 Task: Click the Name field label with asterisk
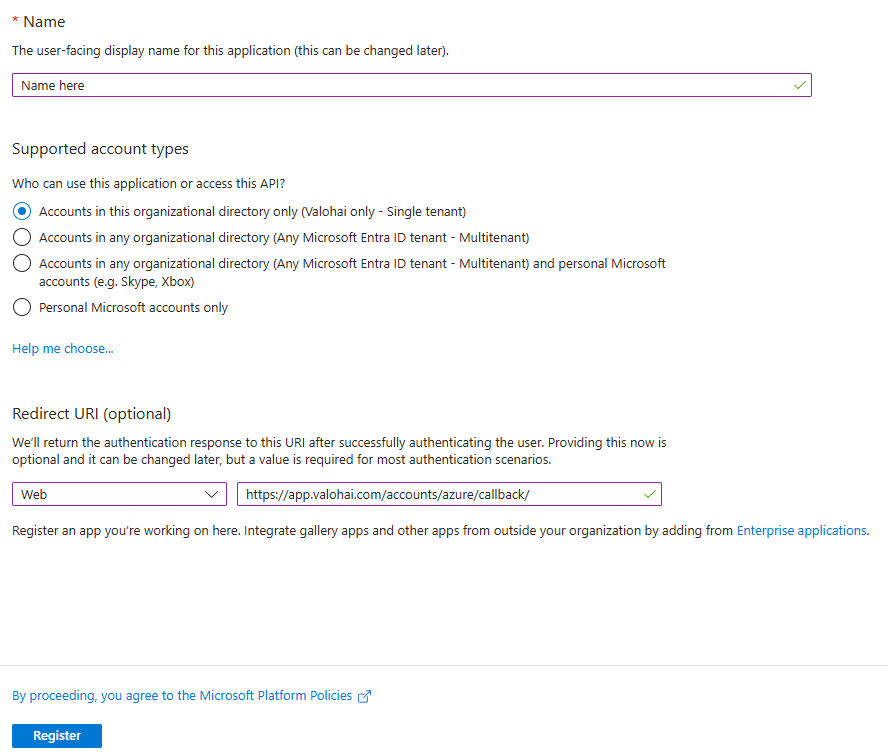[x=39, y=22]
